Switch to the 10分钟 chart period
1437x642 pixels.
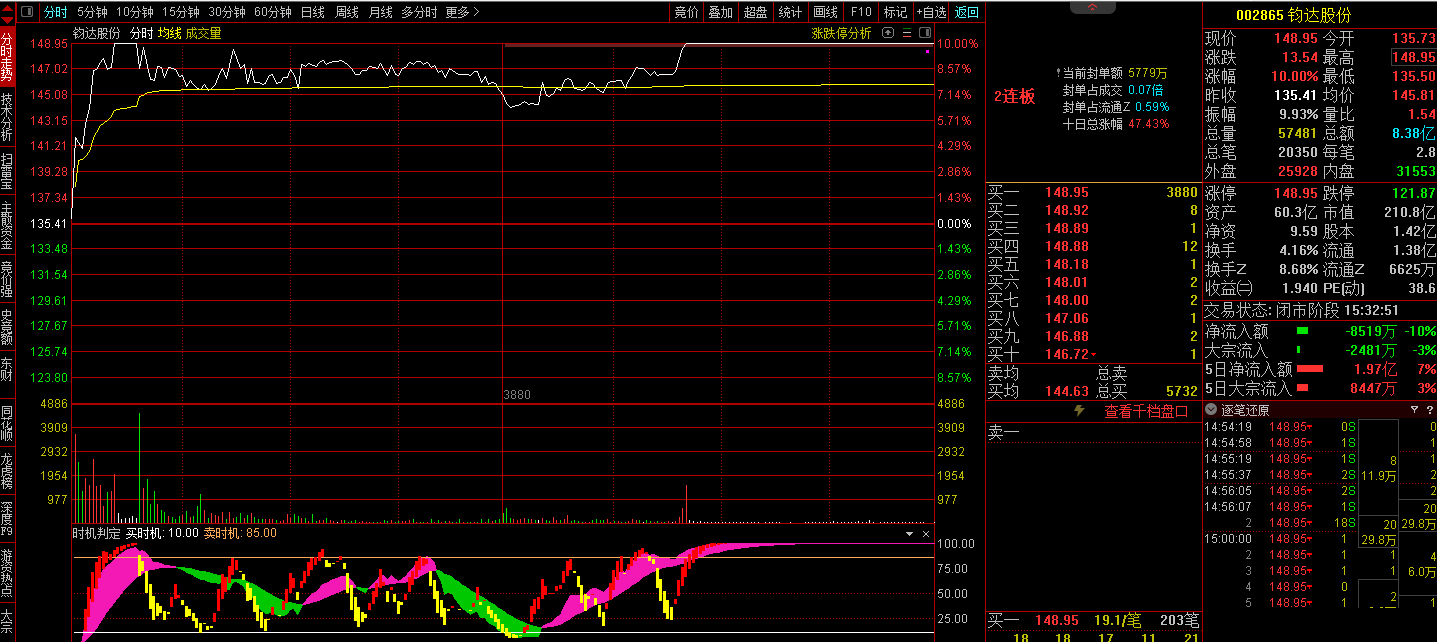pyautogui.click(x=134, y=12)
